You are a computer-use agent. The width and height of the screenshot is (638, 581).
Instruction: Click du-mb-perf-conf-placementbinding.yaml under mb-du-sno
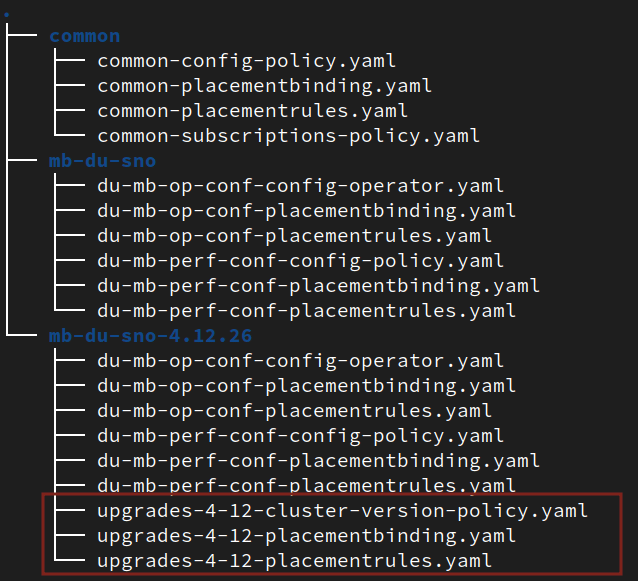pyautogui.click(x=319, y=286)
